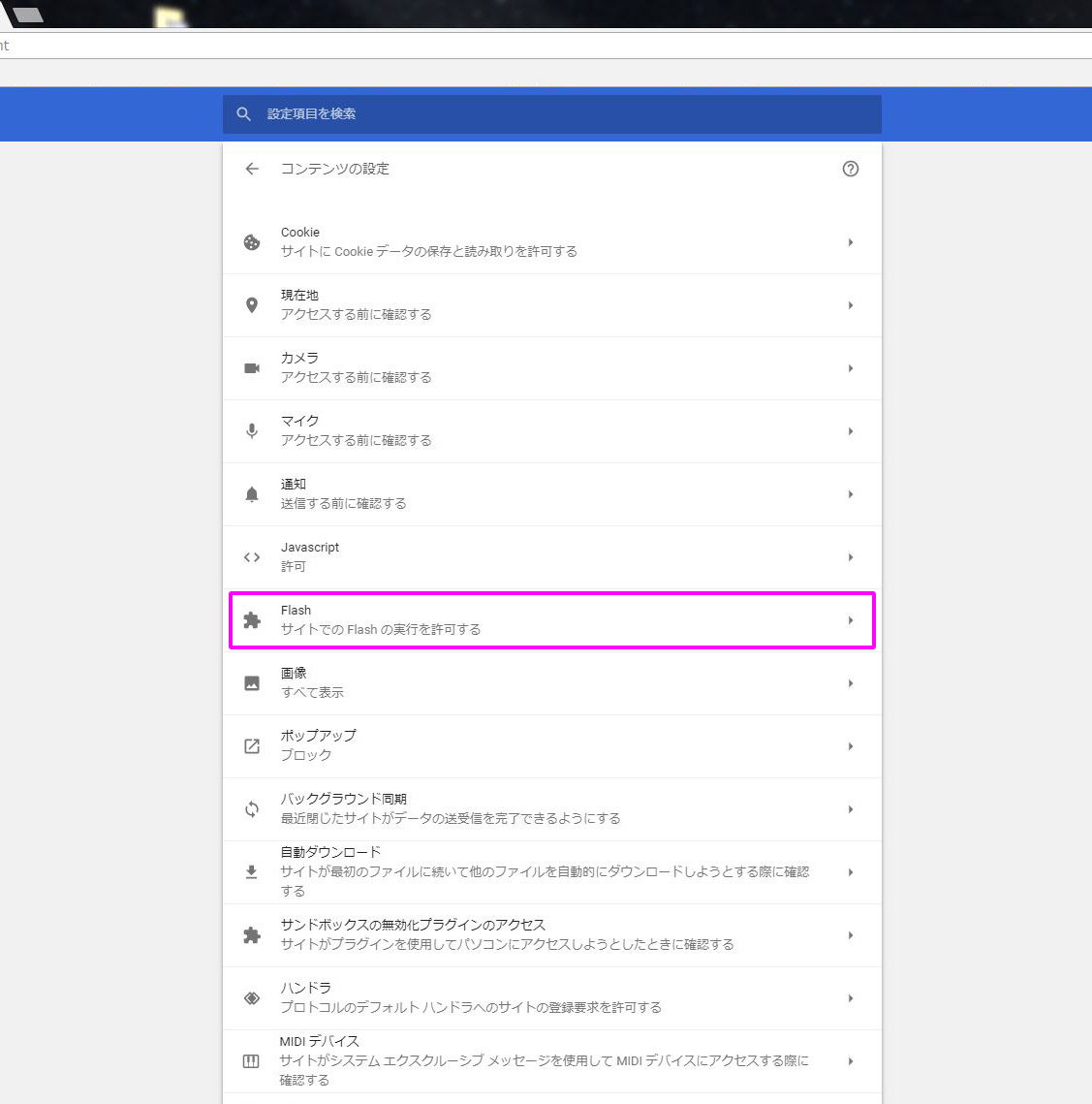
Task: Click the 送信する前に確認する description
Action: click(x=344, y=503)
